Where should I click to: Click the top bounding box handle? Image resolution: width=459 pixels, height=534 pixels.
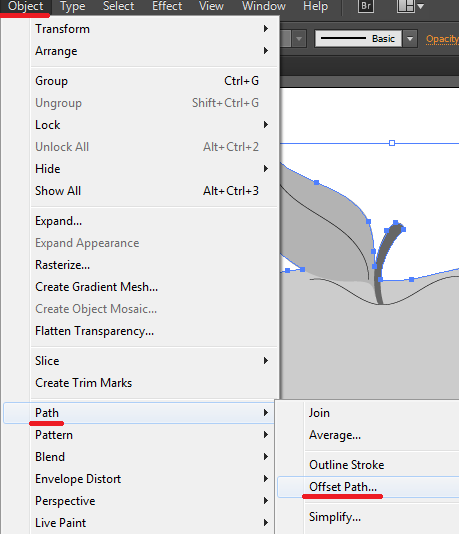pyautogui.click(x=392, y=143)
